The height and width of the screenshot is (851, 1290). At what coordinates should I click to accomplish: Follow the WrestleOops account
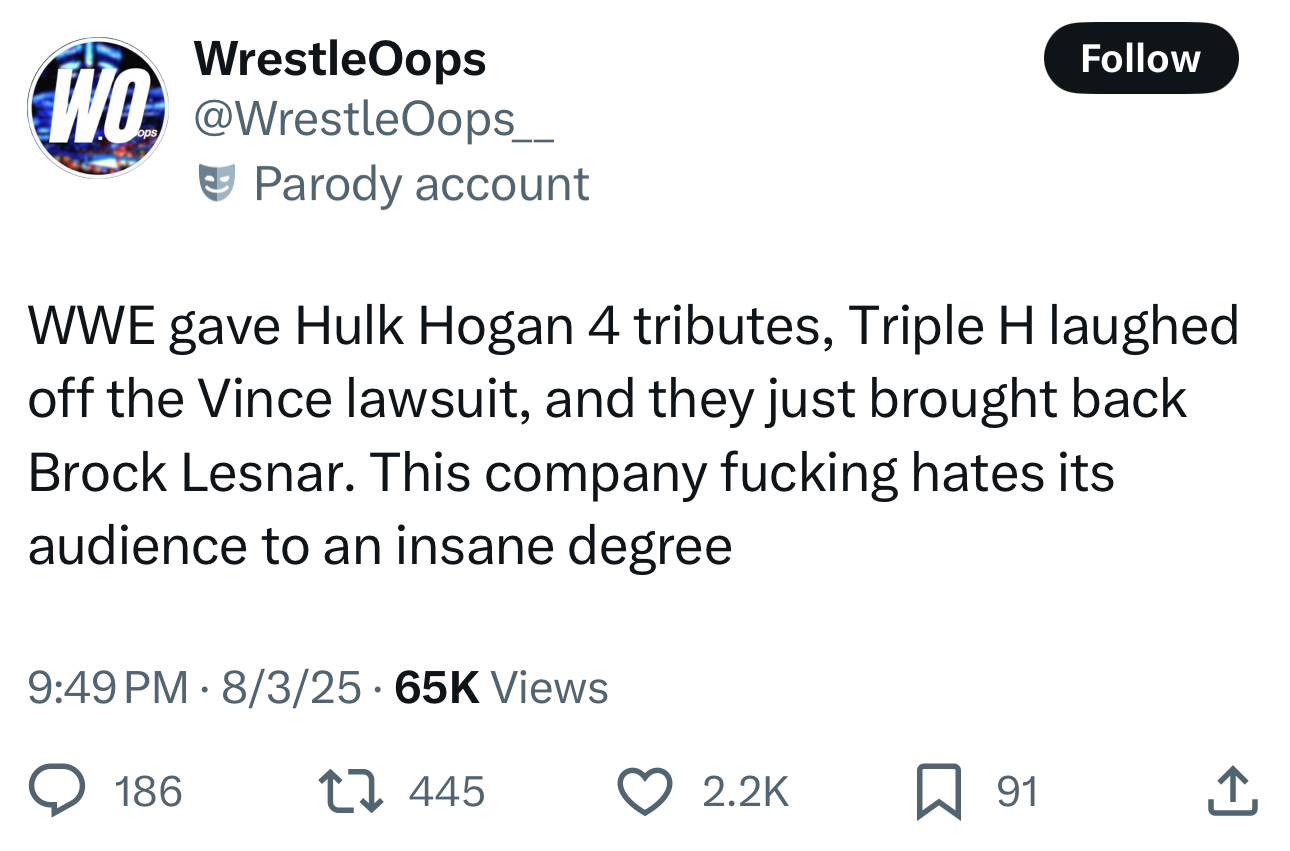[x=1140, y=58]
